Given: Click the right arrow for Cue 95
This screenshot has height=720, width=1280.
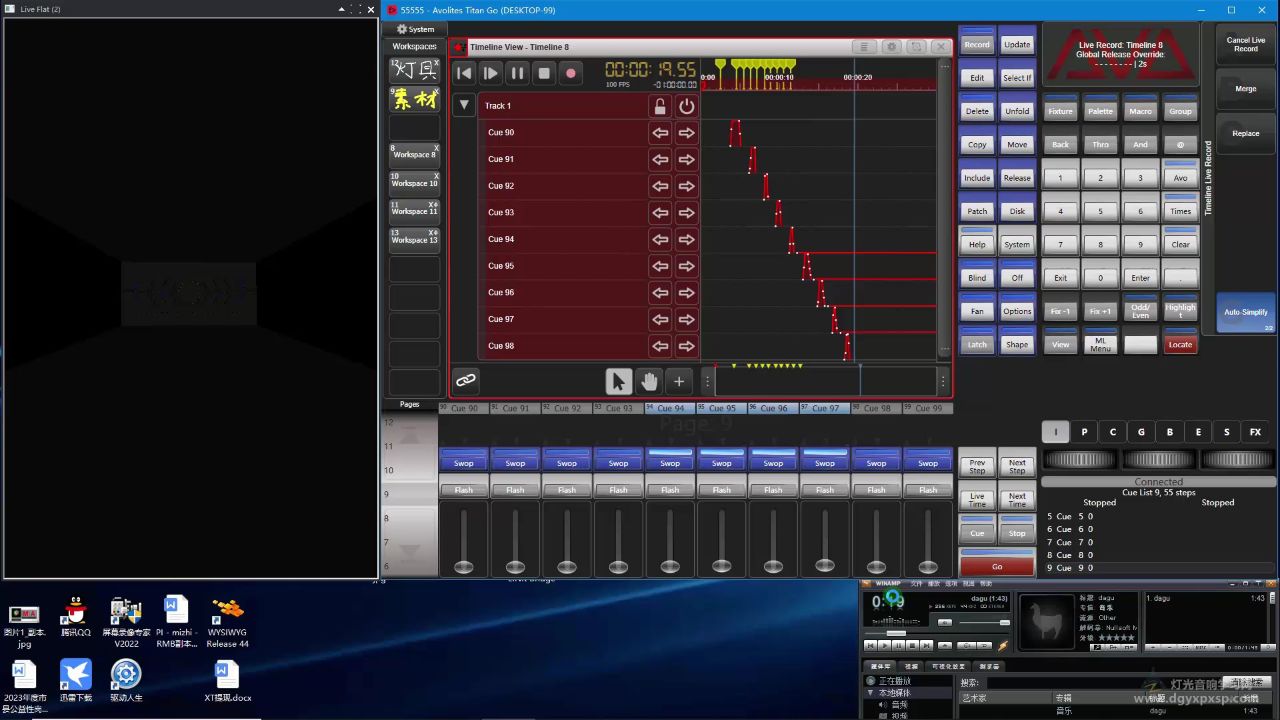Looking at the screenshot, I should [687, 266].
